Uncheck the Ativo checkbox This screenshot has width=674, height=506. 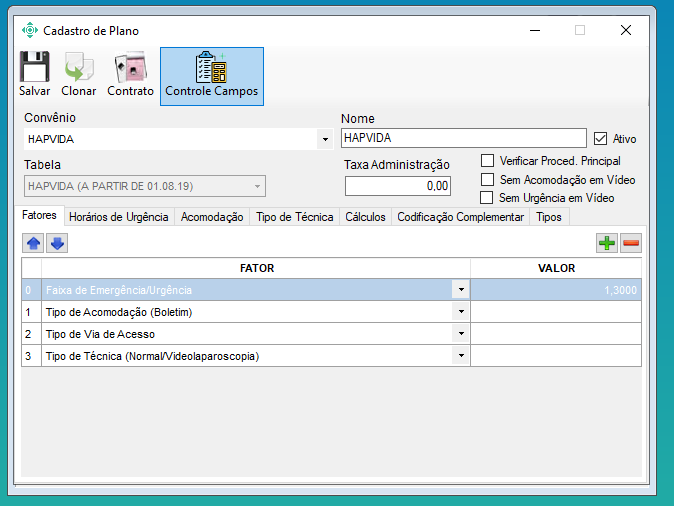pyautogui.click(x=601, y=139)
